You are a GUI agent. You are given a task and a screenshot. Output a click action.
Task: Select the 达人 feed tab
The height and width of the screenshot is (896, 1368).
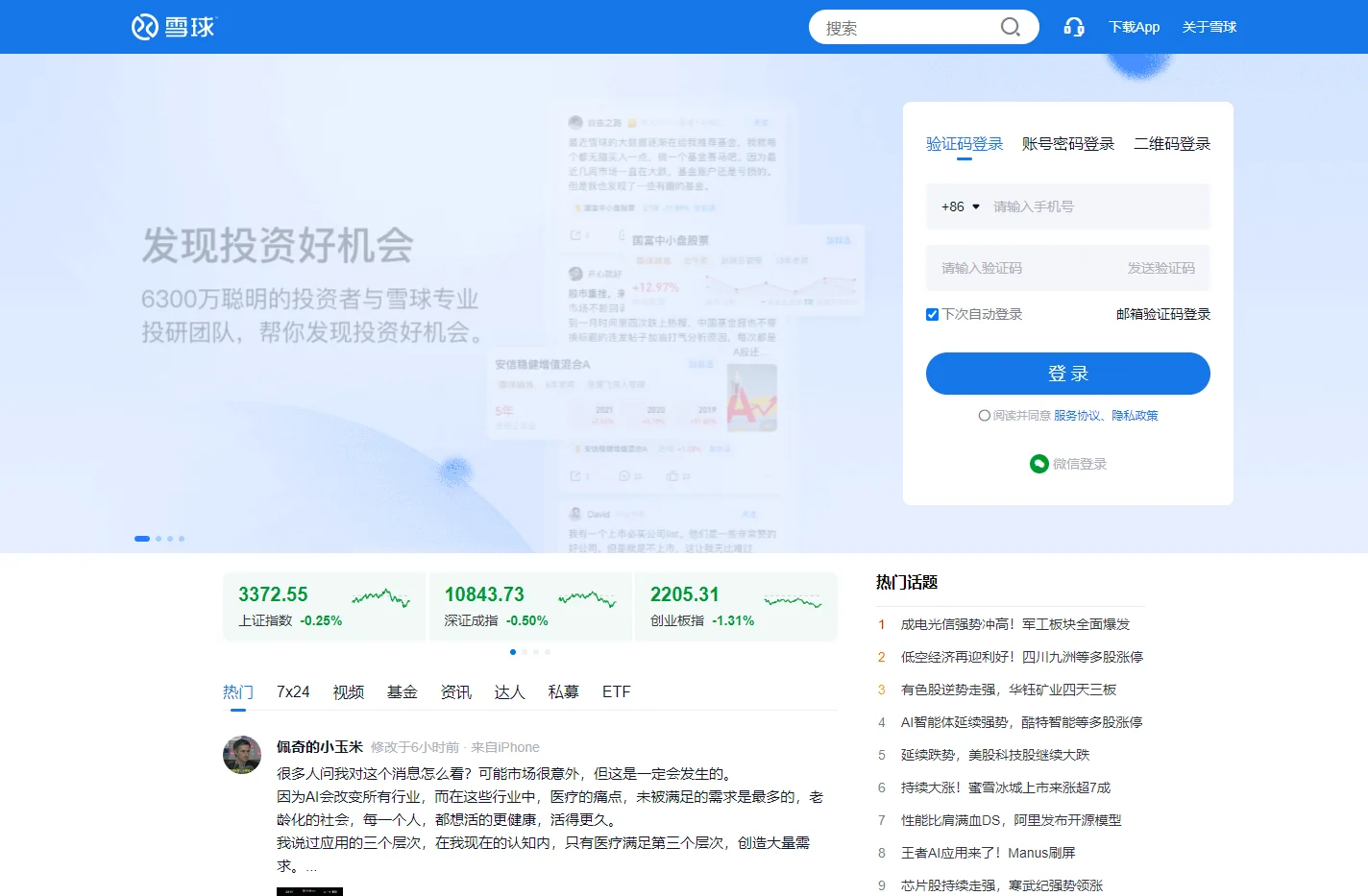(510, 692)
